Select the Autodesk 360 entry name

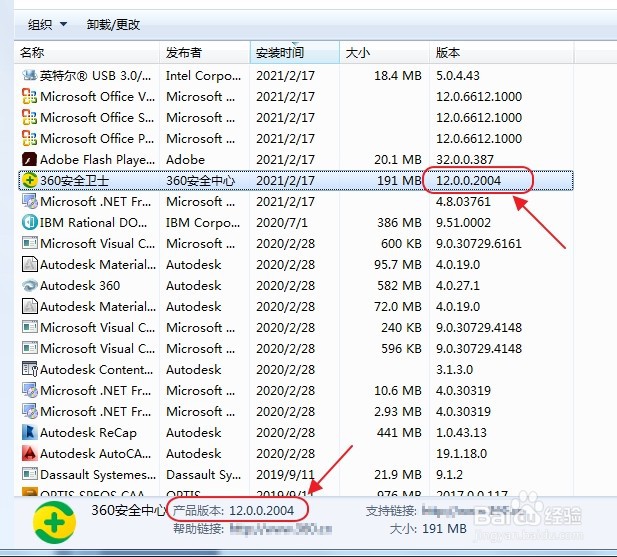pos(80,286)
